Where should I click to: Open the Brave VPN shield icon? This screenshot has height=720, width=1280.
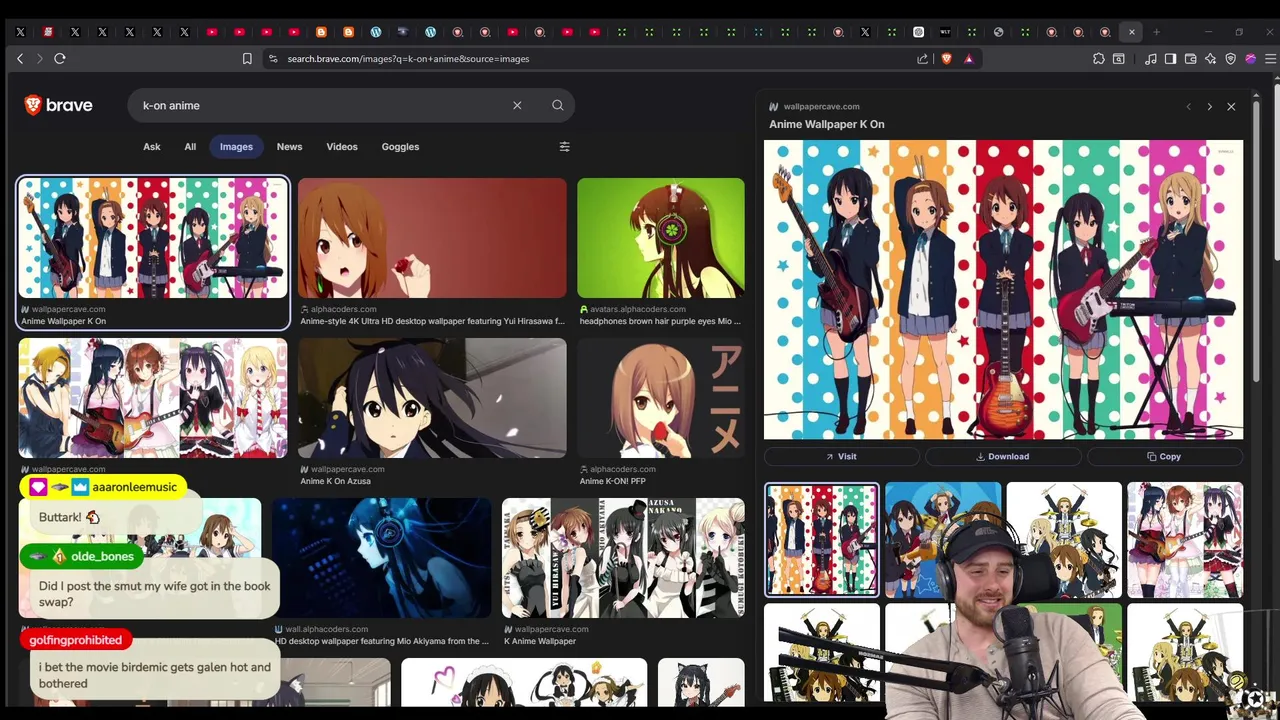(x=1230, y=59)
